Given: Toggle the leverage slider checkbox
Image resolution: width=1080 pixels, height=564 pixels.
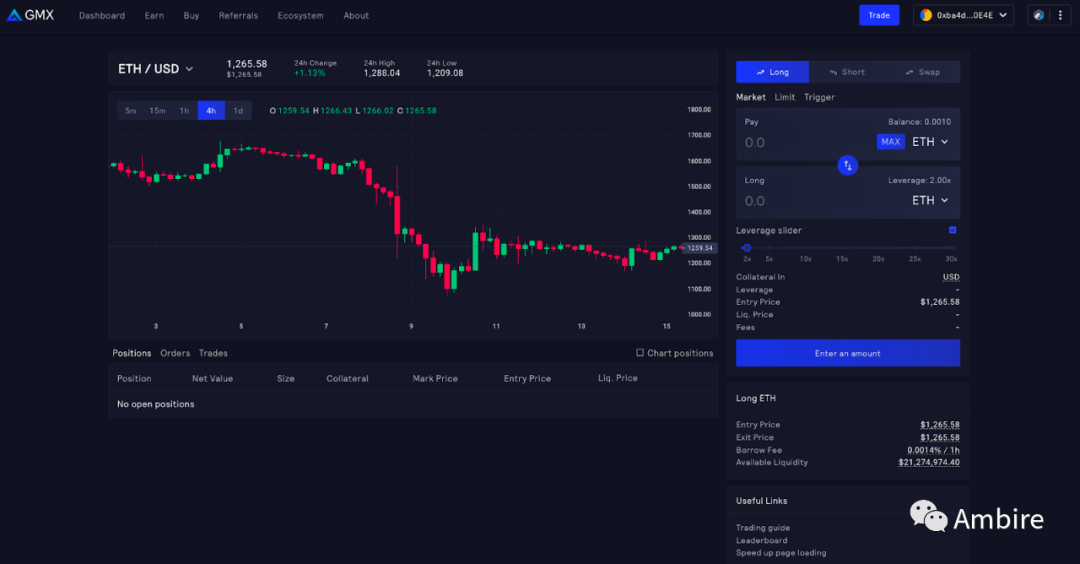Looking at the screenshot, I should pos(953,230).
